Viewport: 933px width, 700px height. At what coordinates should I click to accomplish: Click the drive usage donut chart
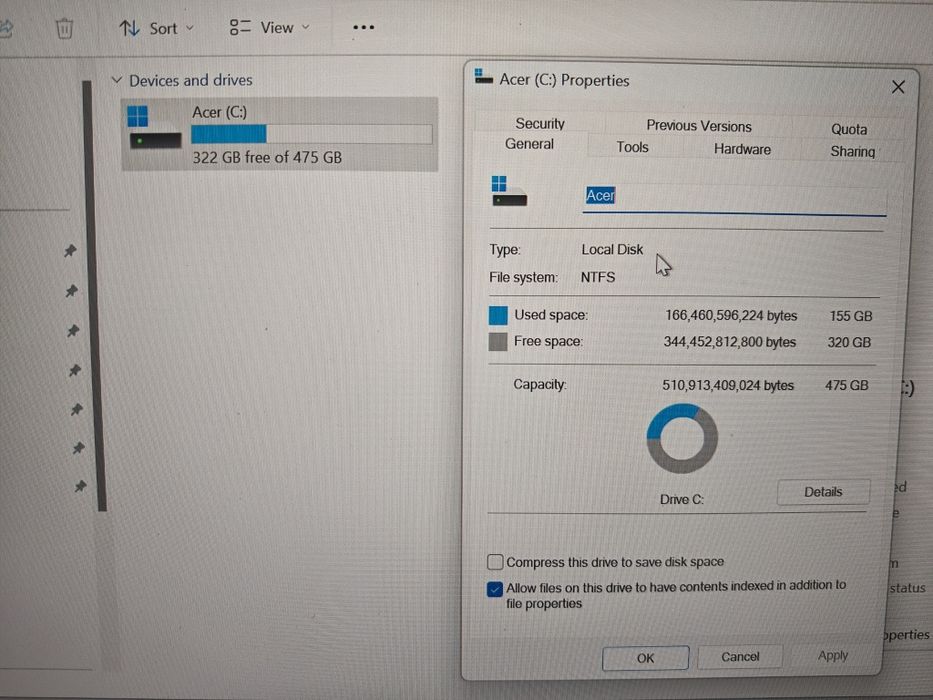[x=682, y=439]
